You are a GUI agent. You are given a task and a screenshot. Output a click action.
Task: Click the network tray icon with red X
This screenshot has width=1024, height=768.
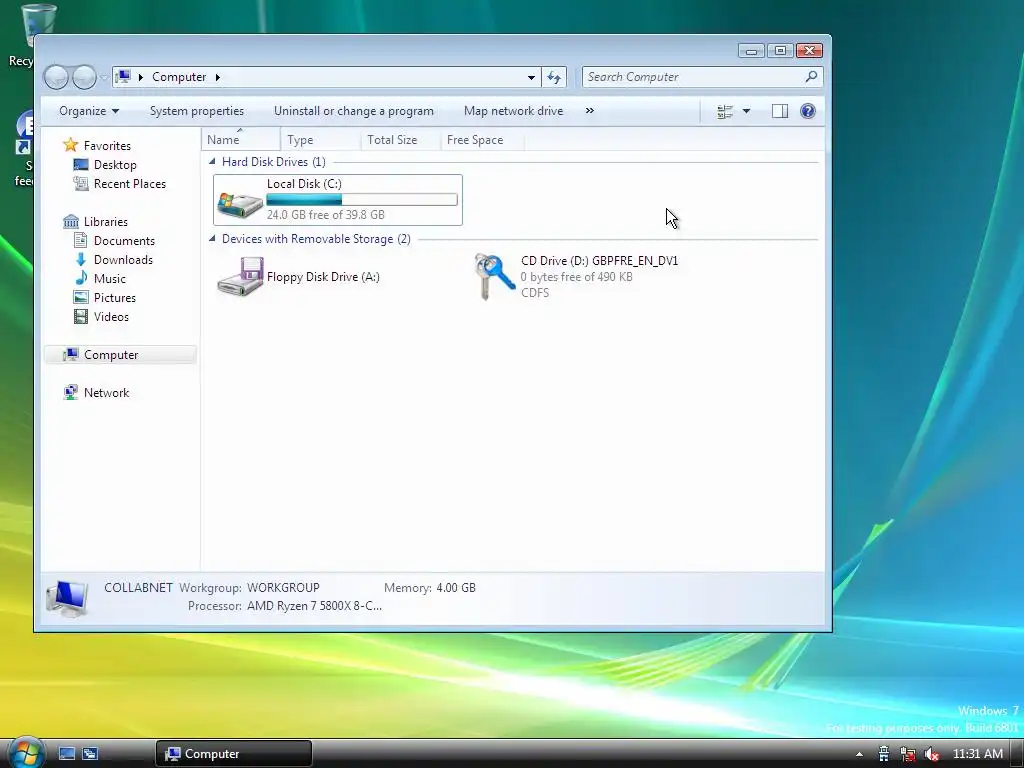[908, 754]
